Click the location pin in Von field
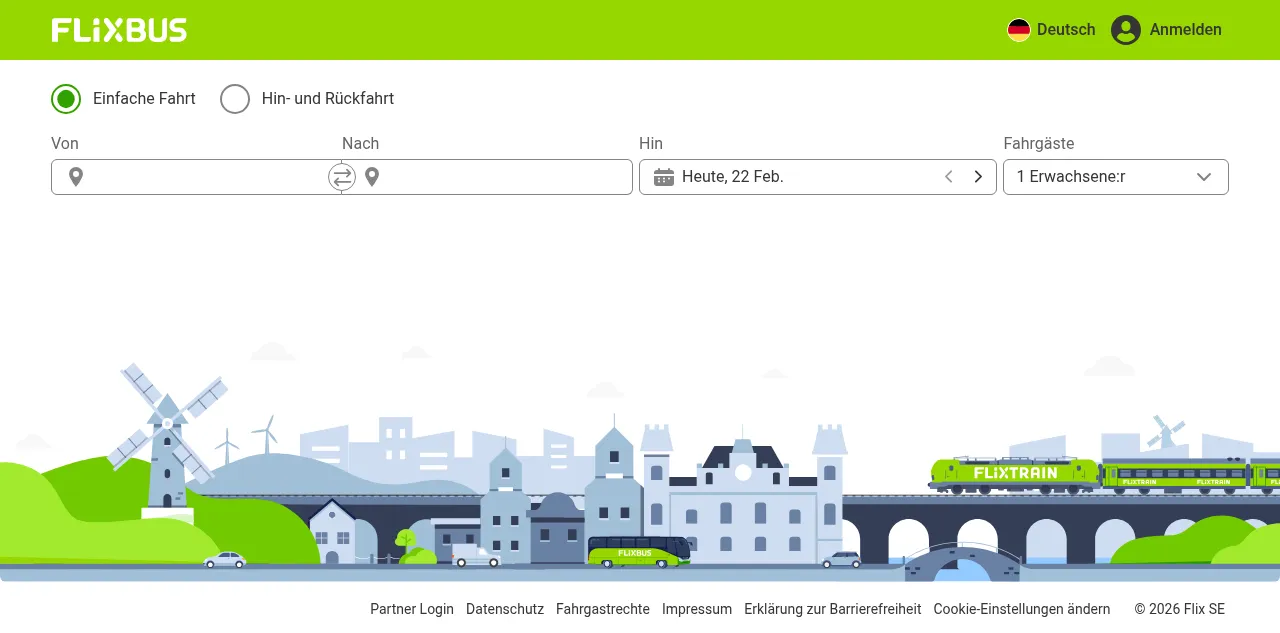 (x=76, y=177)
